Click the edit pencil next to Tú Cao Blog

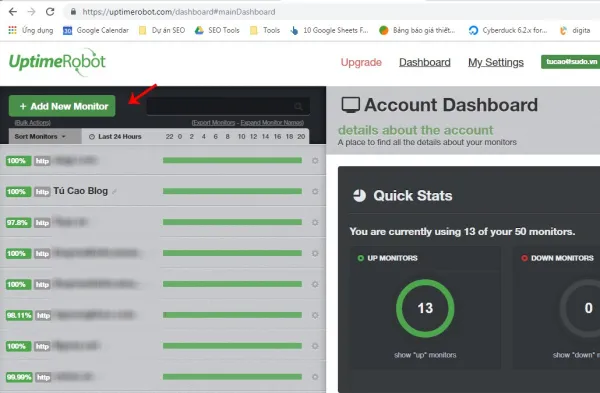tap(114, 191)
